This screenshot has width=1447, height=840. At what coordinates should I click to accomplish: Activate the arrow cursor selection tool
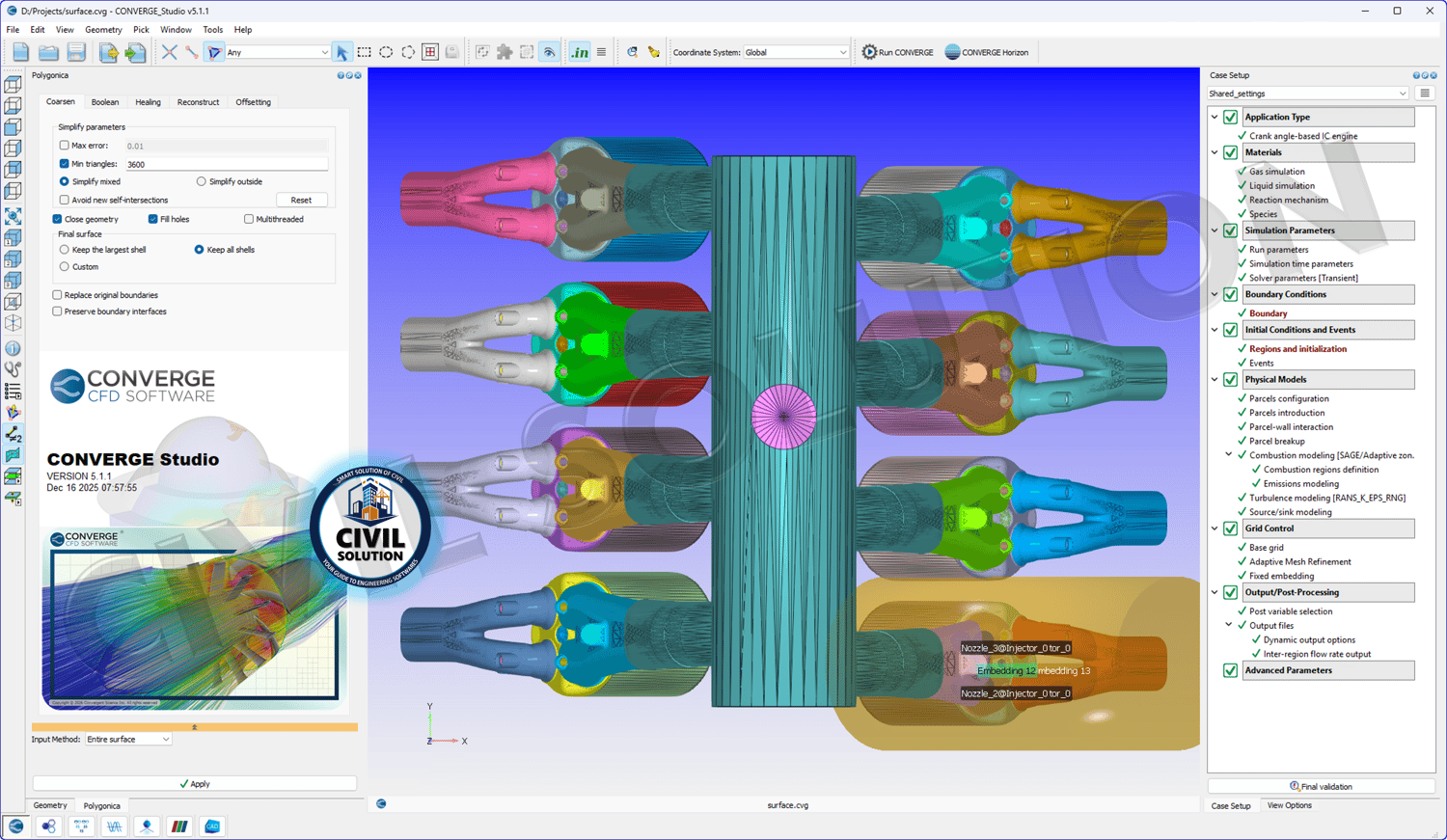click(341, 52)
